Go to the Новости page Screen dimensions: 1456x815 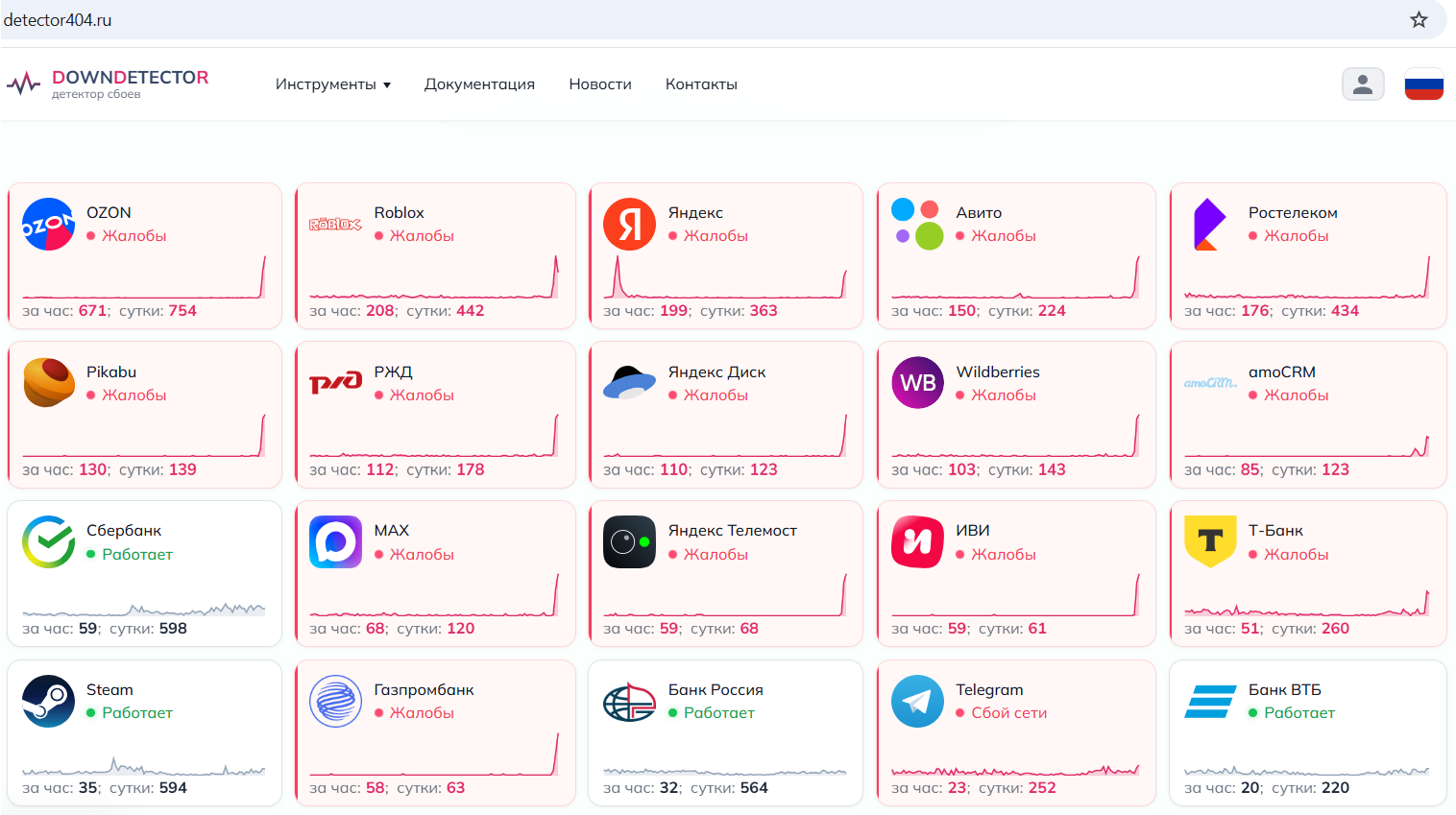click(x=600, y=84)
